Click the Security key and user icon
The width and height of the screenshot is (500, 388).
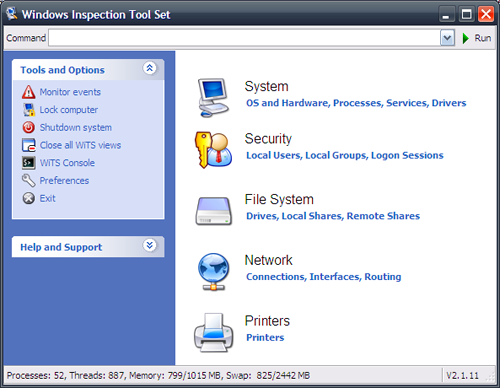(213, 150)
